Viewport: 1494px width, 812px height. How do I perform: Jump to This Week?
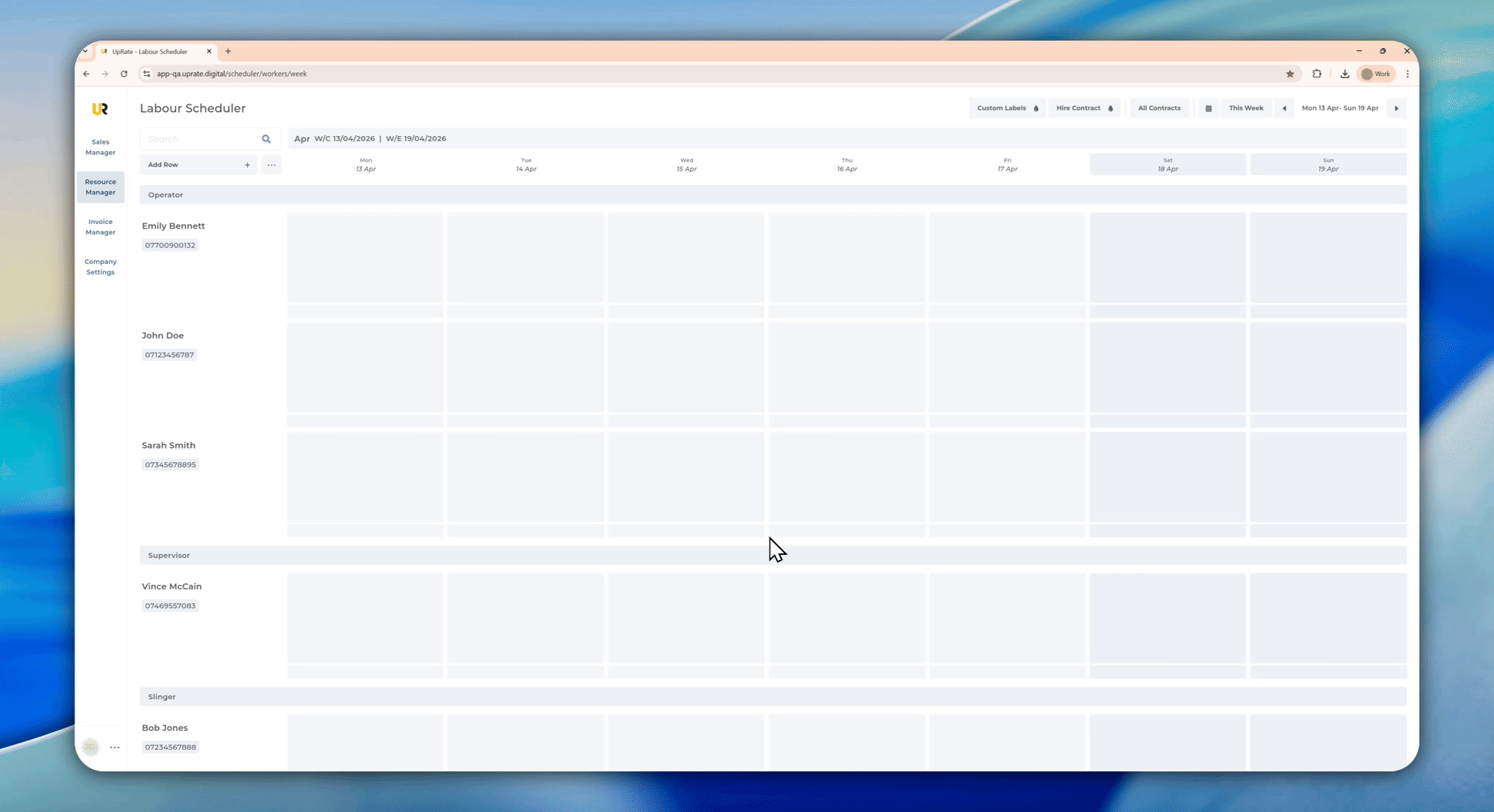pos(1246,108)
